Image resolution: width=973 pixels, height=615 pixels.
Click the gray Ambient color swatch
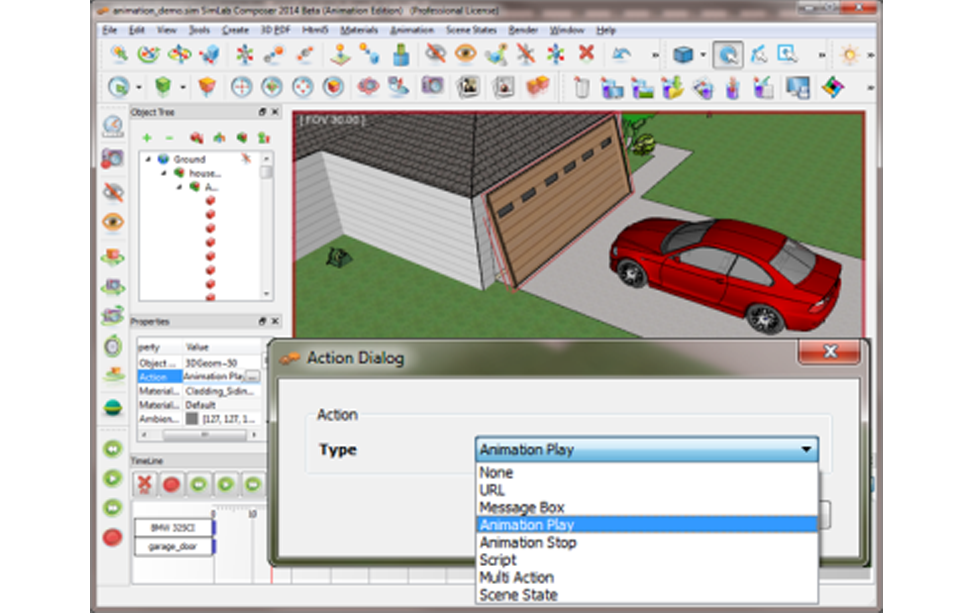click(x=192, y=419)
